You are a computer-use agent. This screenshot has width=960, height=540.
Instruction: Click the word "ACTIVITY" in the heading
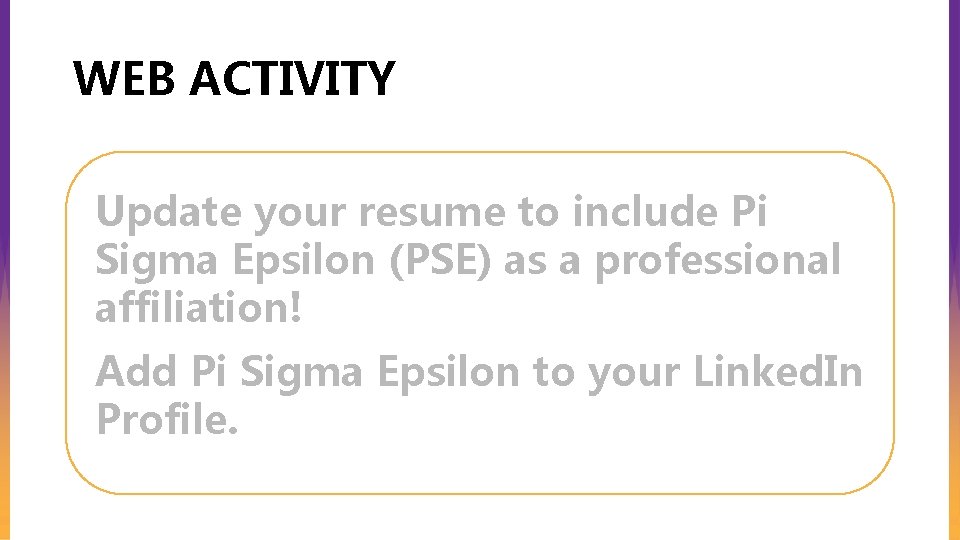point(292,78)
